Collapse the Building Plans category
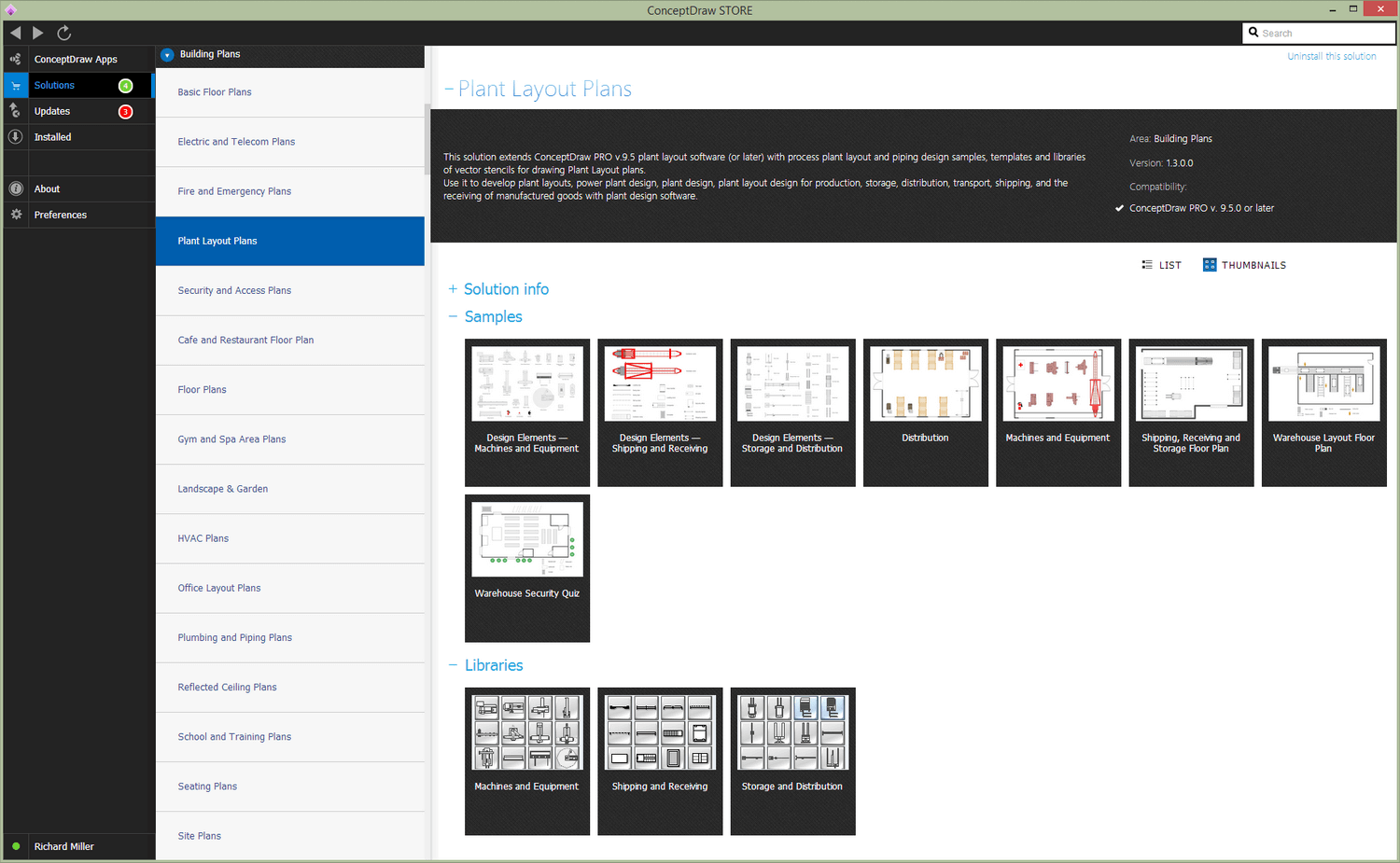This screenshot has height=863, width=1400. coord(167,55)
